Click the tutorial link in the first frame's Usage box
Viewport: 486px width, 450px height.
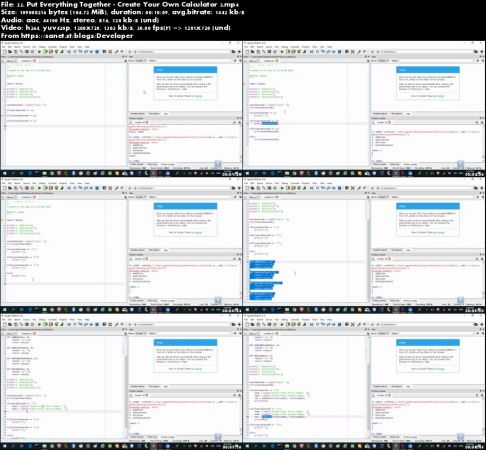[x=198, y=96]
